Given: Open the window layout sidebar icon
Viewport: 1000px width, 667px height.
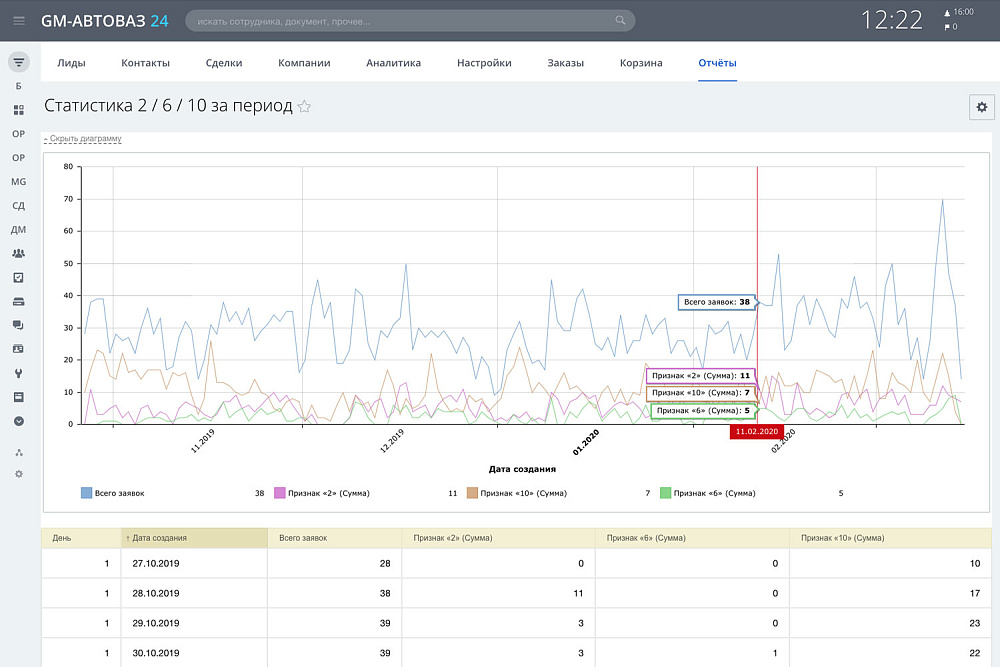Looking at the screenshot, I should [x=18, y=397].
